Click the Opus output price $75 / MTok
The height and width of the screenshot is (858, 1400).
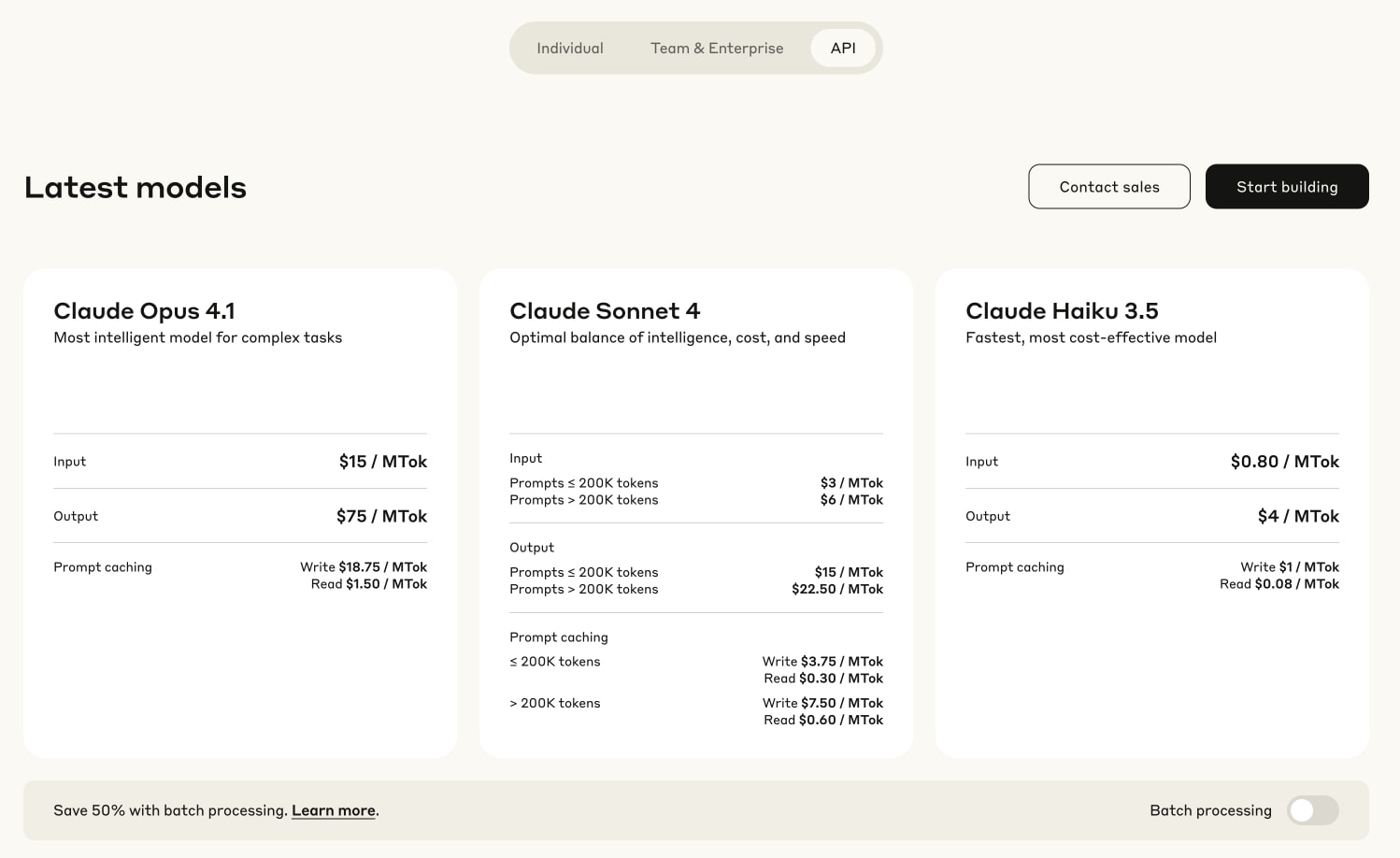click(381, 516)
